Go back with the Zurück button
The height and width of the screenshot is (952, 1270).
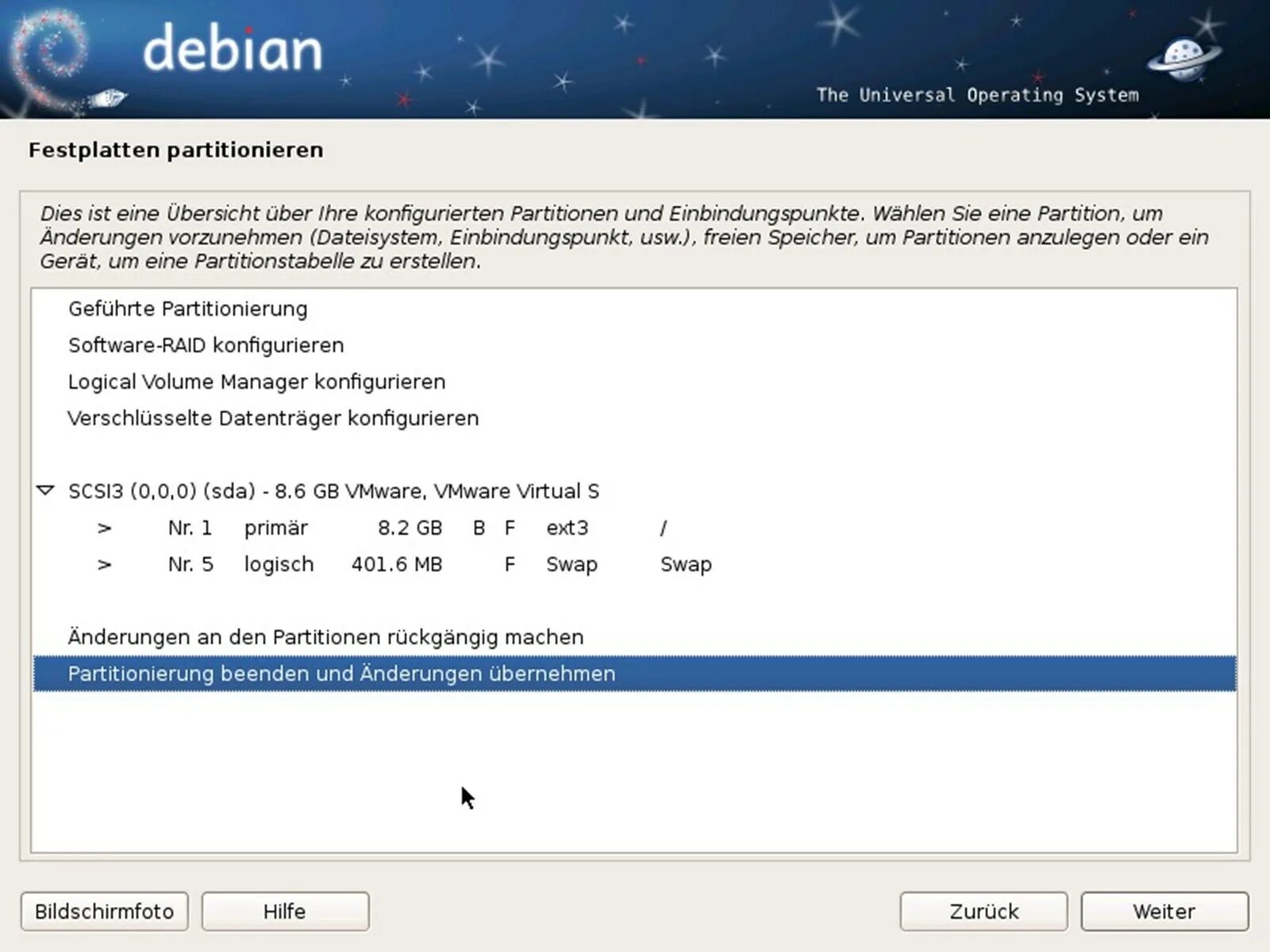[983, 911]
